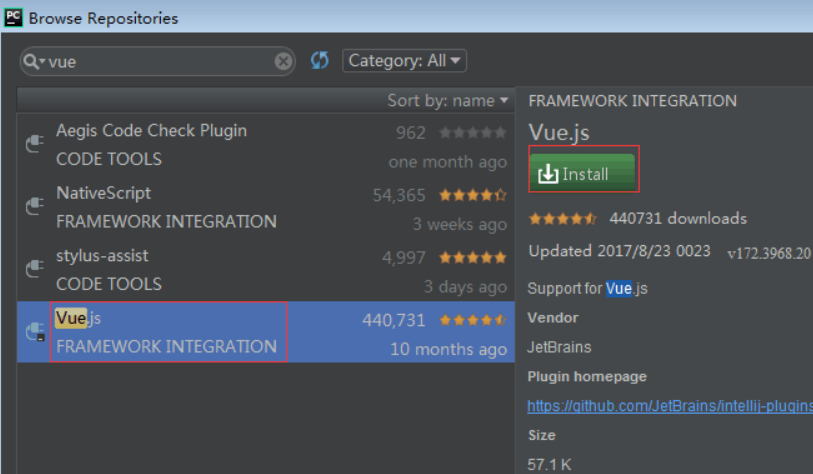Click the PyCharm logo in title bar
The height and width of the screenshot is (474, 813).
tap(13, 18)
